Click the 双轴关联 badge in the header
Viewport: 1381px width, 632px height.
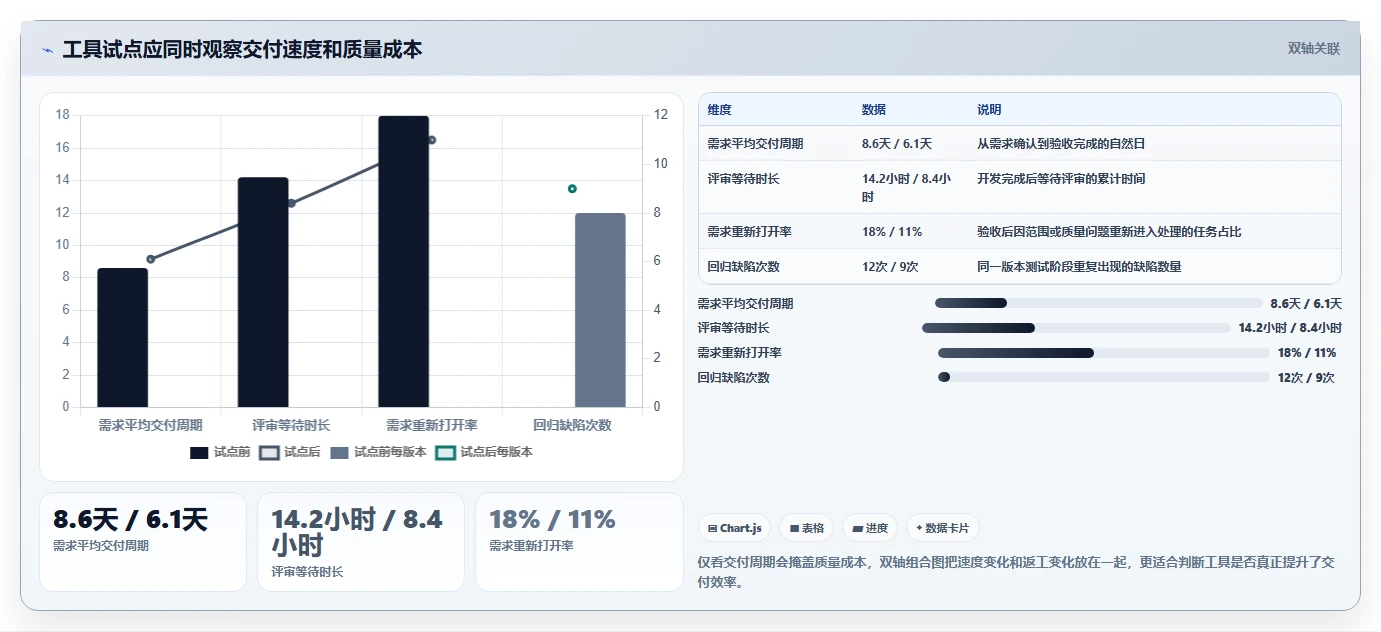1313,49
